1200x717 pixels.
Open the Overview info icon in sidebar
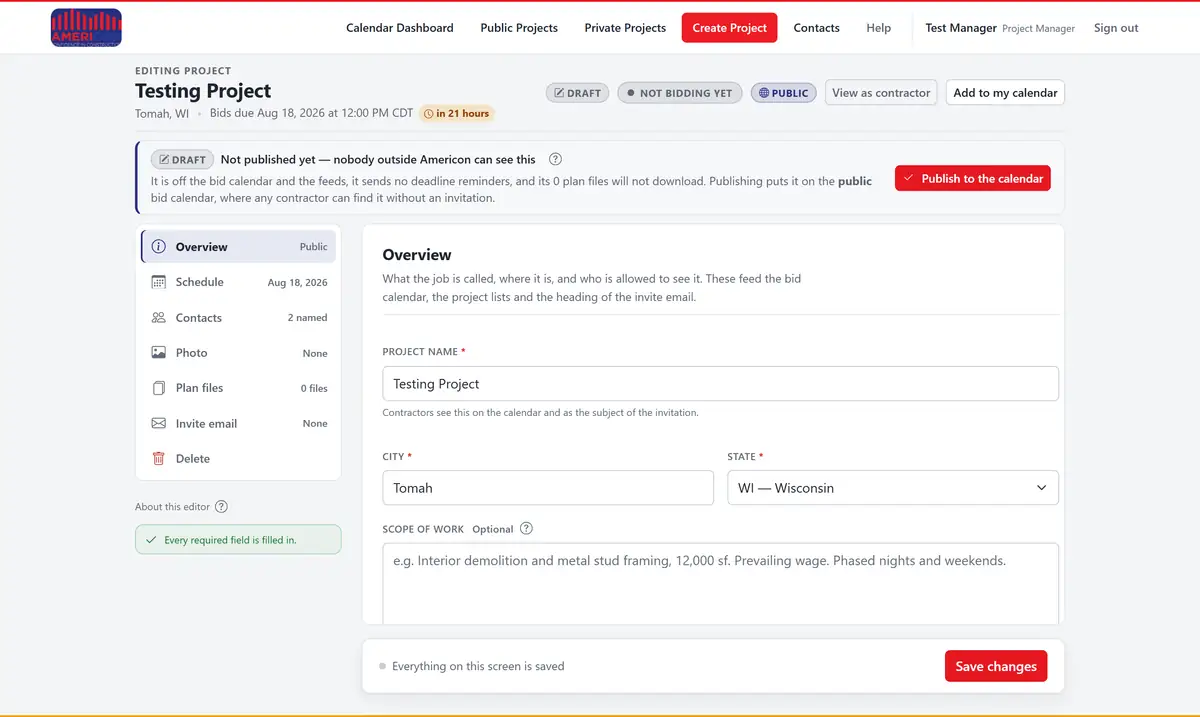[x=158, y=247]
